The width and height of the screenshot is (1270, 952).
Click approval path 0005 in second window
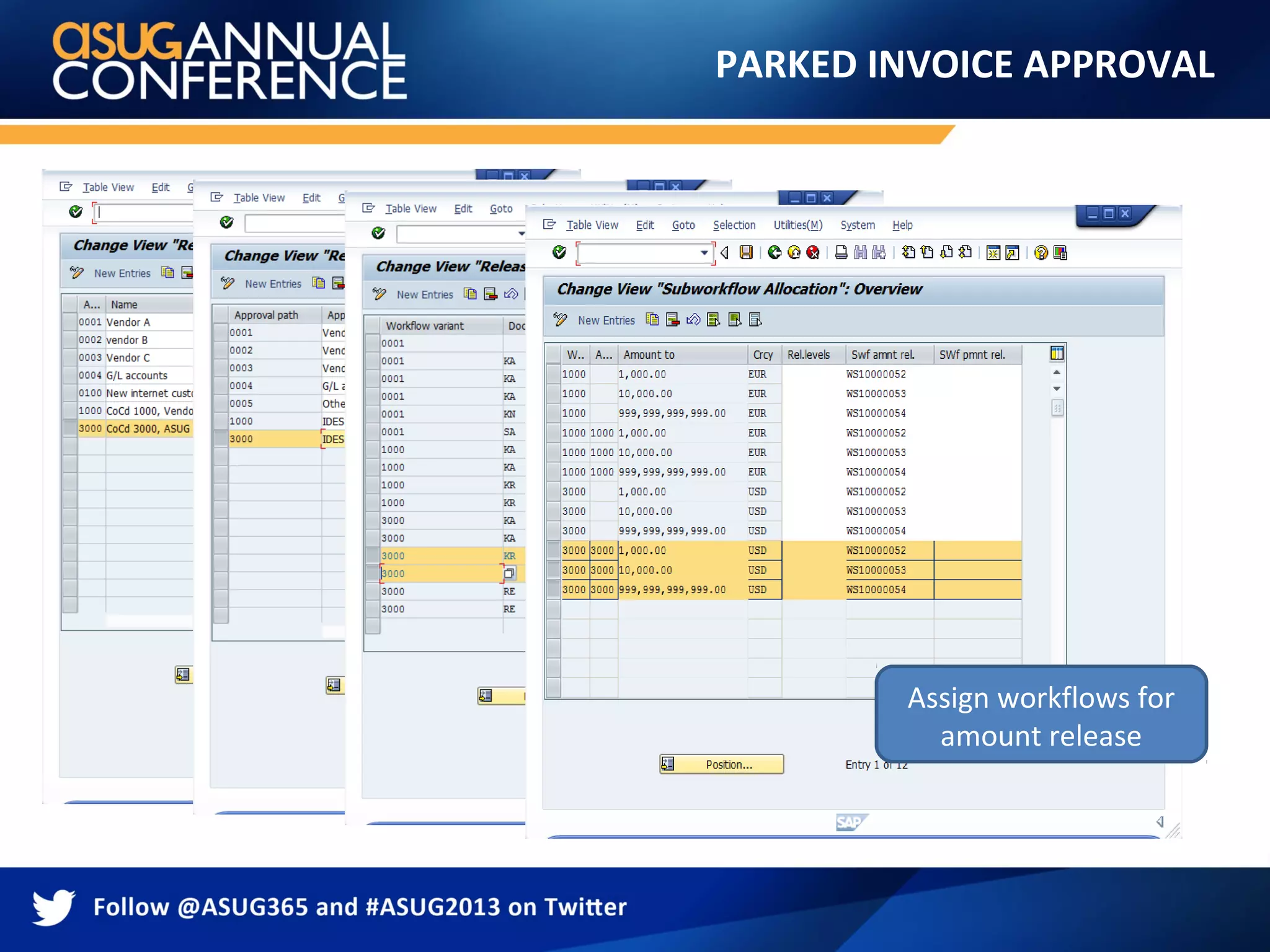tap(241, 403)
